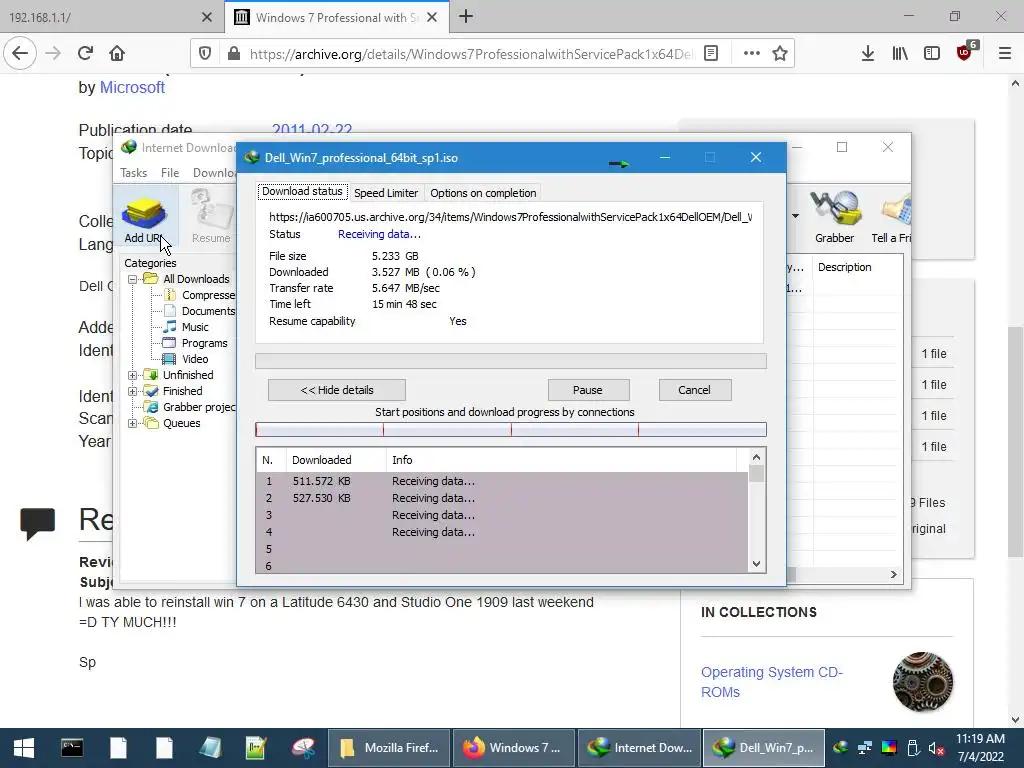
Task: Switch to the Speed Limiter tab
Action: click(x=386, y=193)
